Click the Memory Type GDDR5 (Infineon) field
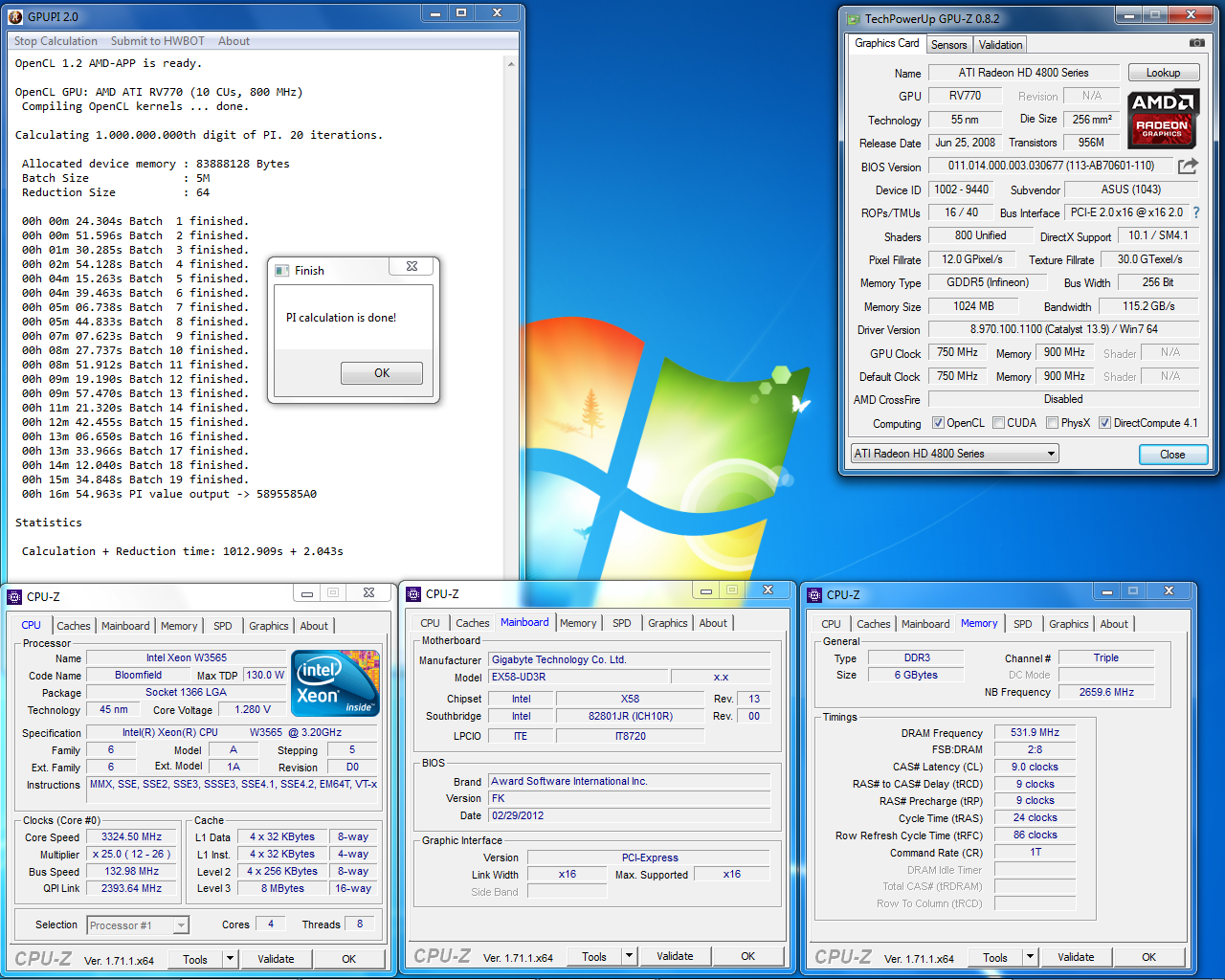This screenshot has height=980, width=1225. coord(988,283)
